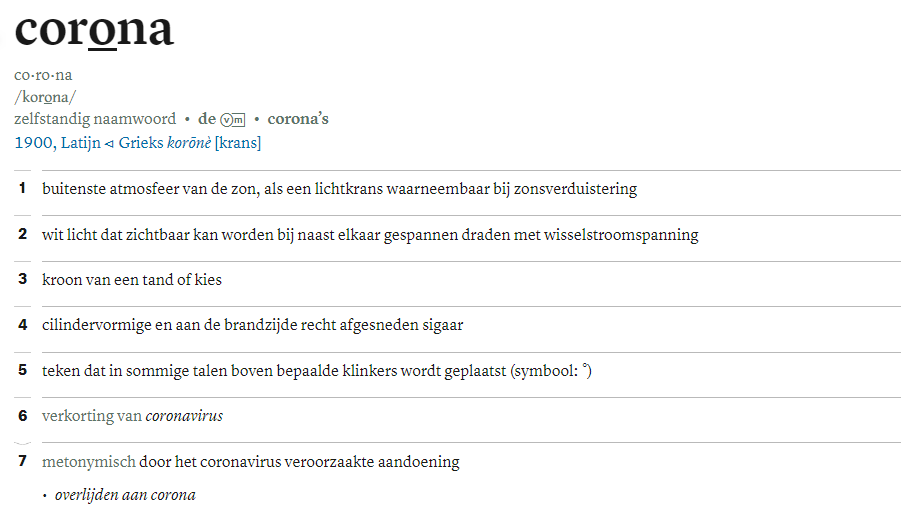Click the number 7 definition marker
The width and height of the screenshot is (905, 524).
[23, 461]
